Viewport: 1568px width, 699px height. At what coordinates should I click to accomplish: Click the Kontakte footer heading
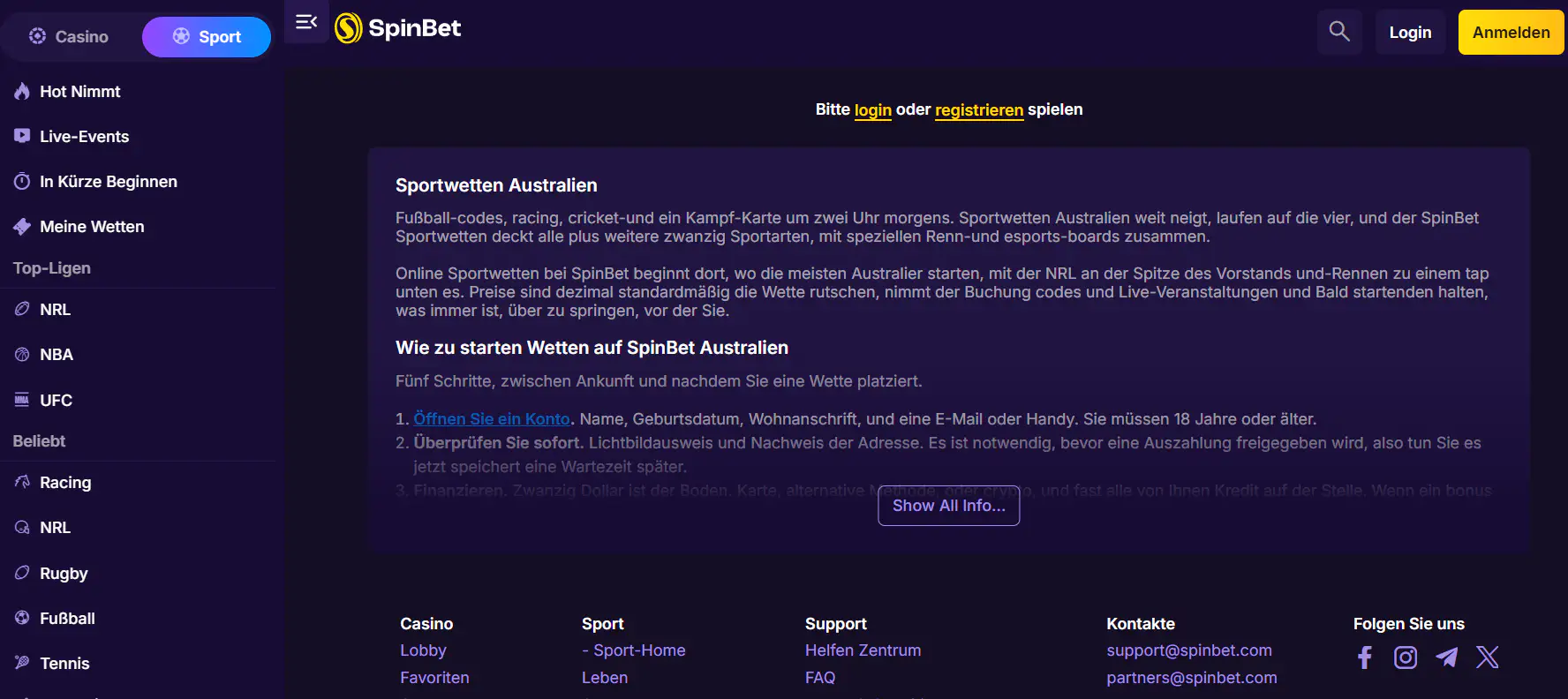tap(1141, 624)
